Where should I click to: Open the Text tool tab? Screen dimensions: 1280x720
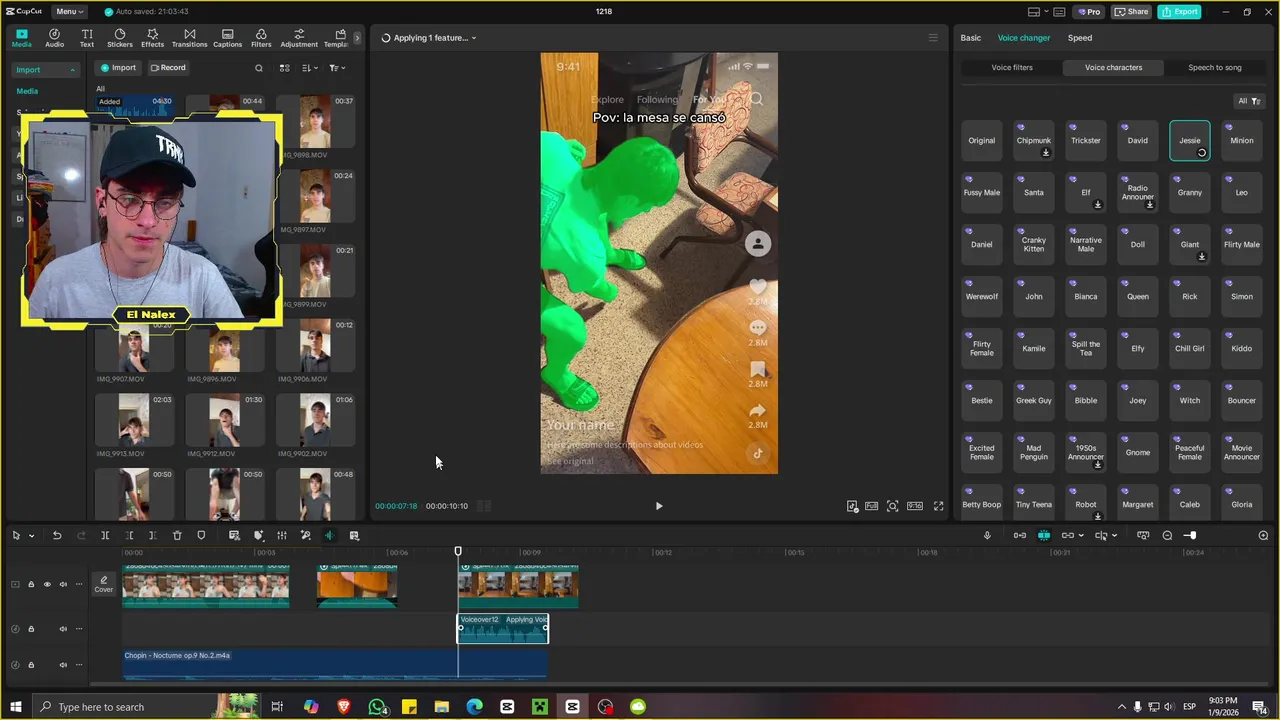87,38
